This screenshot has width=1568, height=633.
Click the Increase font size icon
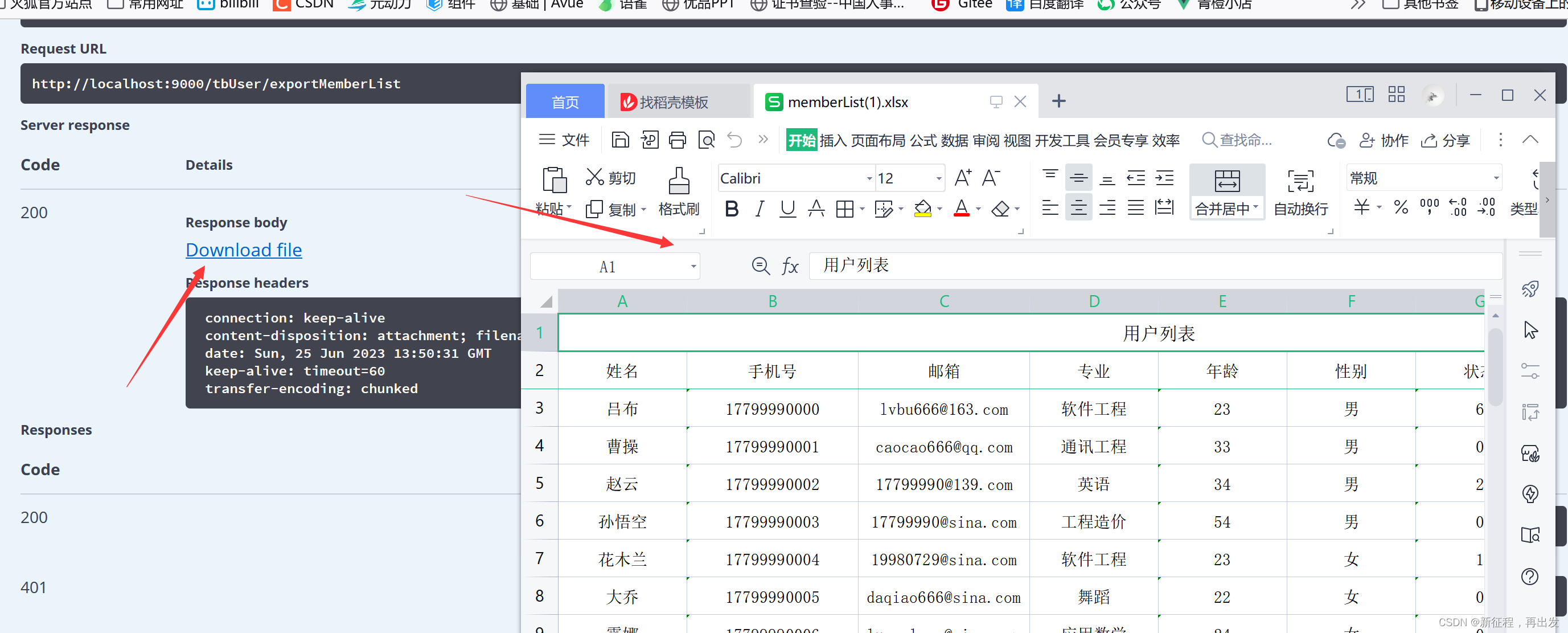point(962,177)
